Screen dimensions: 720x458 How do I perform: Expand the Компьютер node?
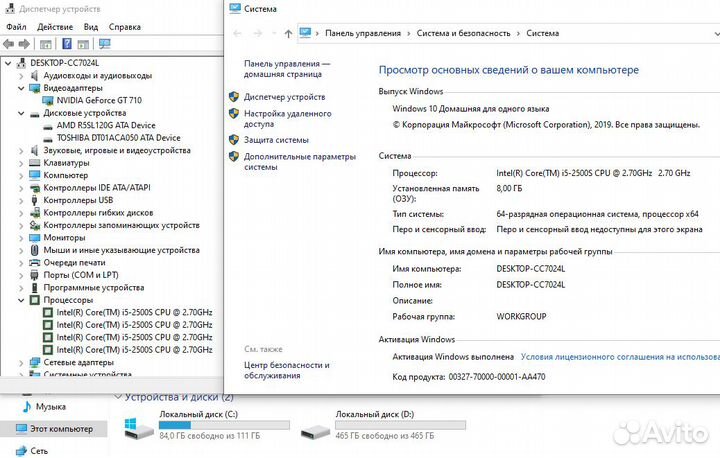21,175
